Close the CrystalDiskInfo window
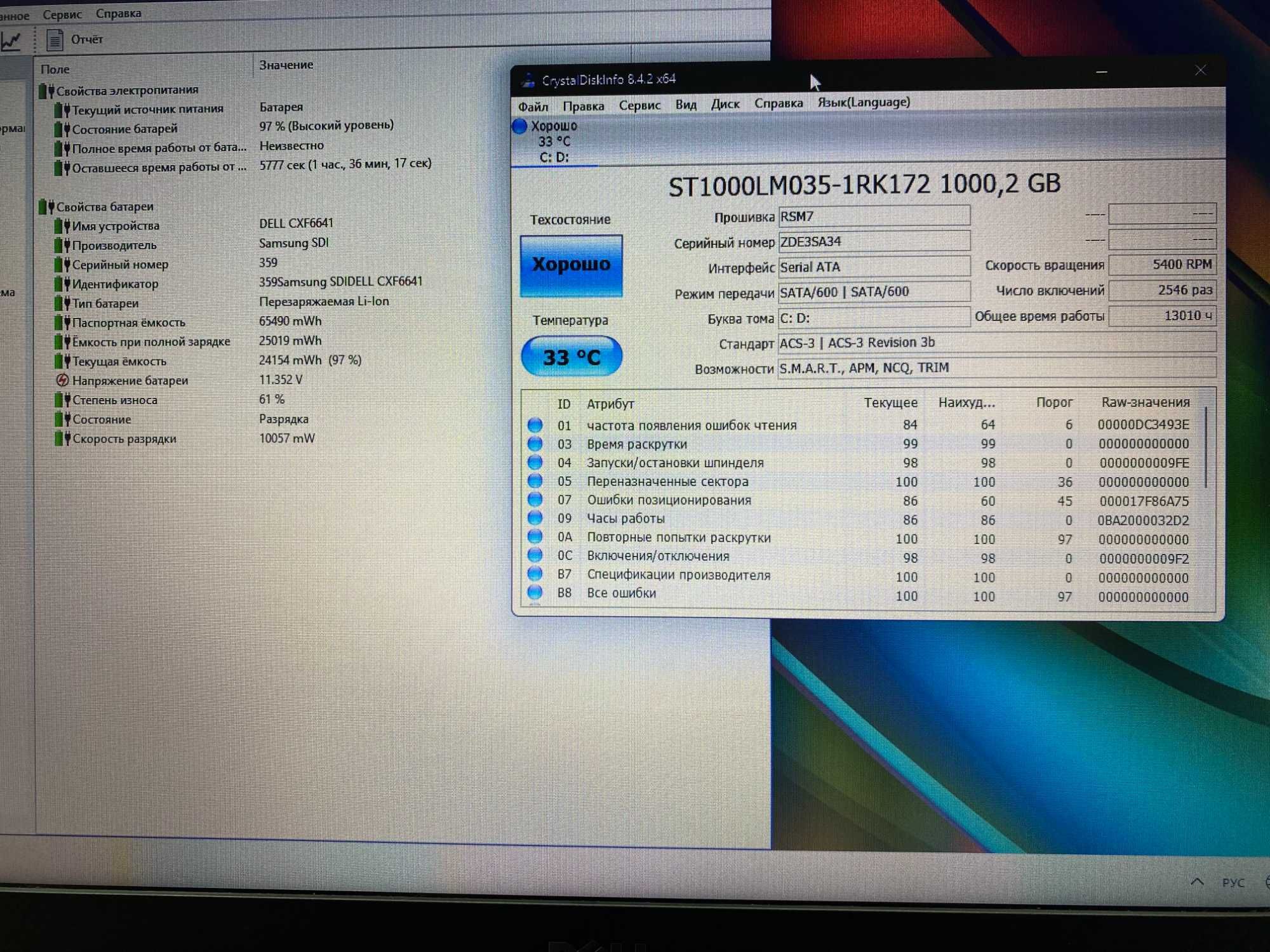 (x=1200, y=70)
